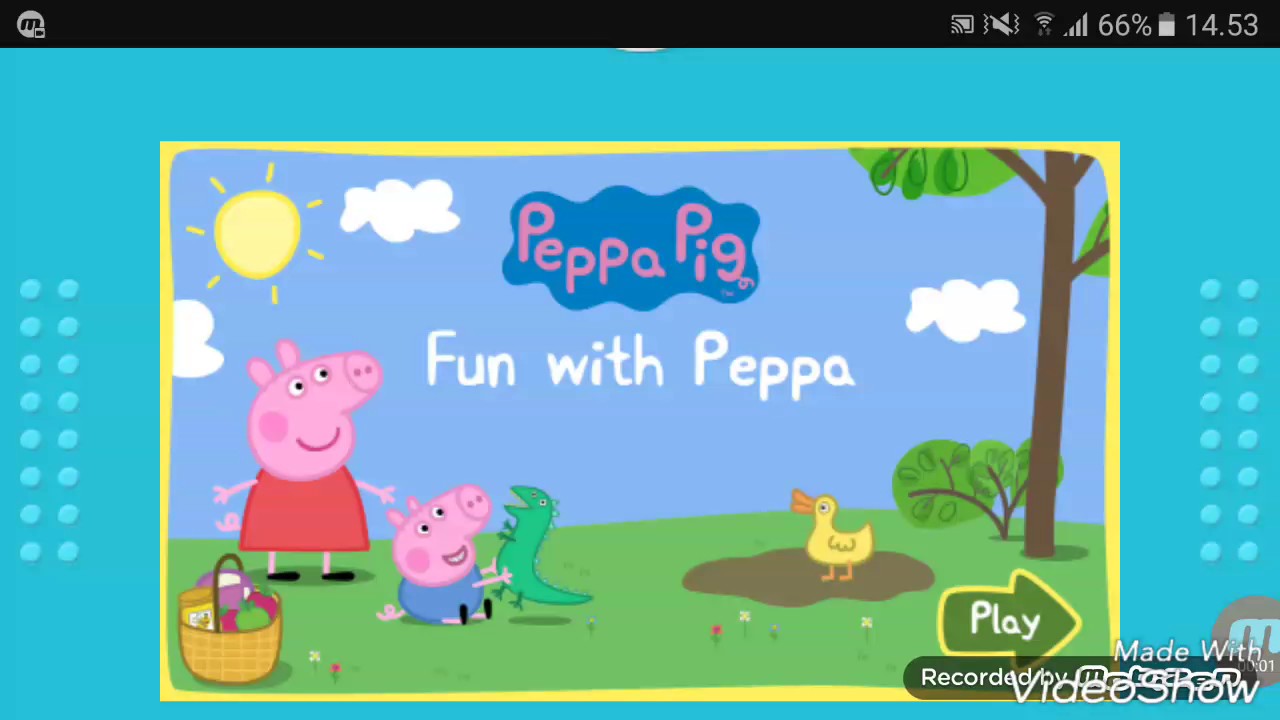Tap the picnic basket of fruit
The width and height of the screenshot is (1280, 720).
[x=230, y=620]
